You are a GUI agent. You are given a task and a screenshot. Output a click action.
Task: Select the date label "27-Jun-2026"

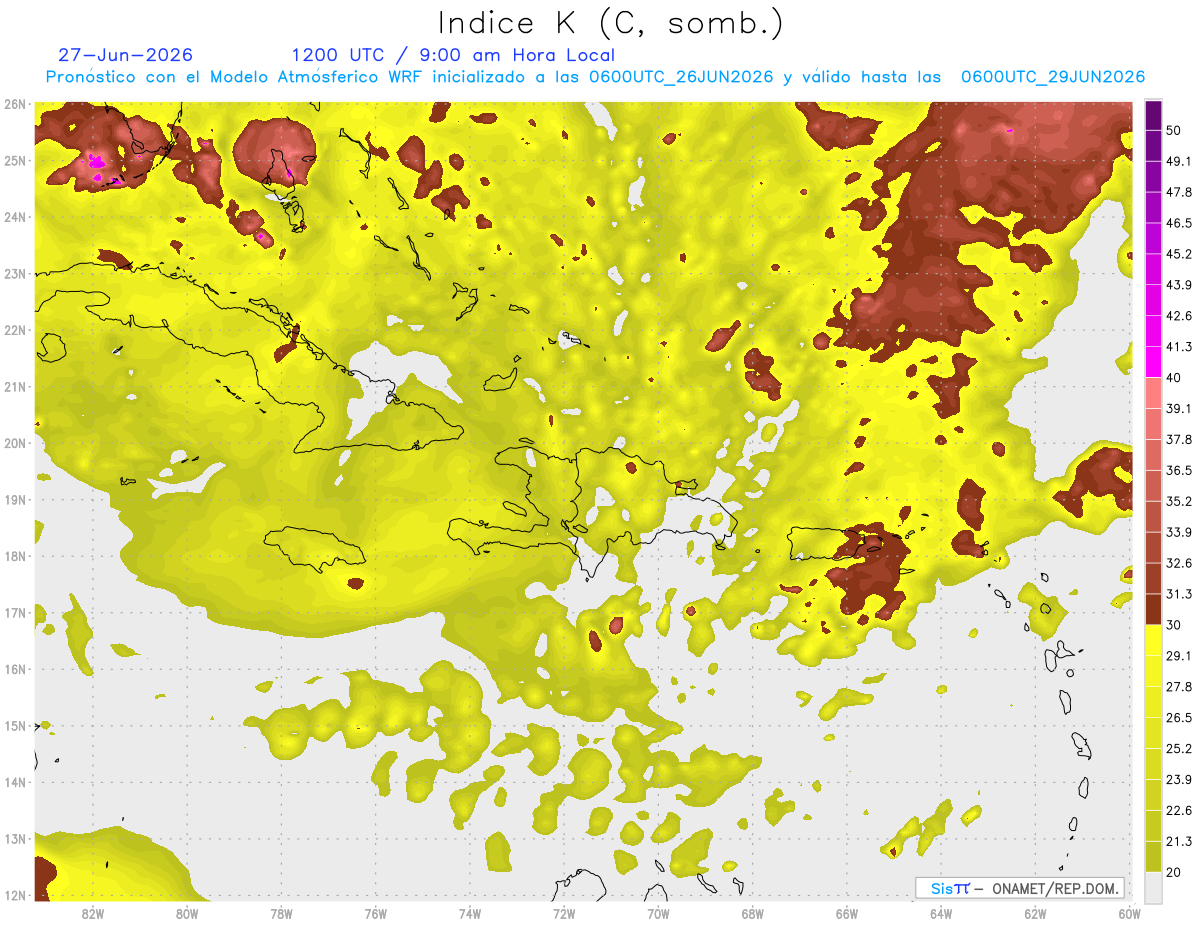(125, 55)
